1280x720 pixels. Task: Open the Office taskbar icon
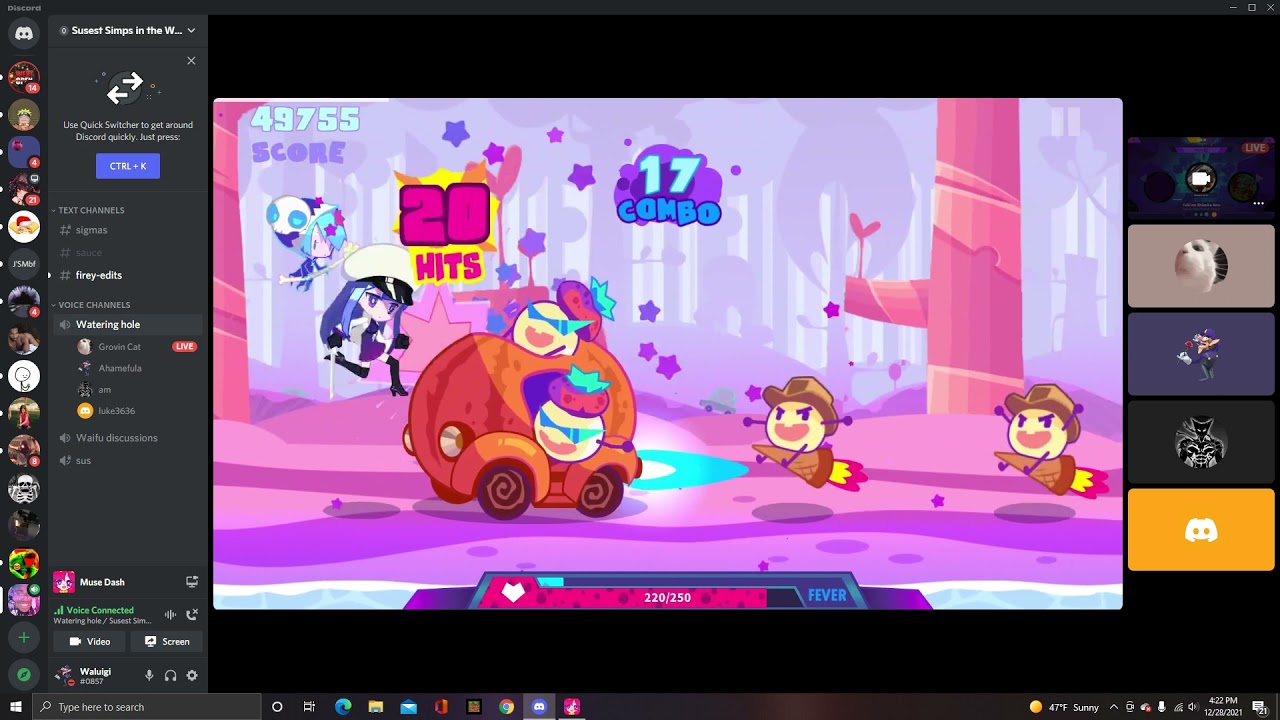coord(441,707)
